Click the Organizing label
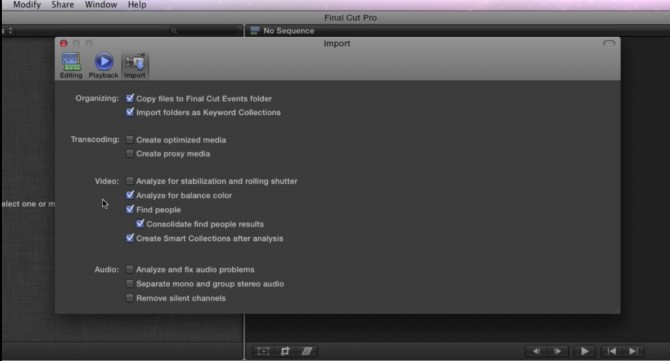 point(97,98)
